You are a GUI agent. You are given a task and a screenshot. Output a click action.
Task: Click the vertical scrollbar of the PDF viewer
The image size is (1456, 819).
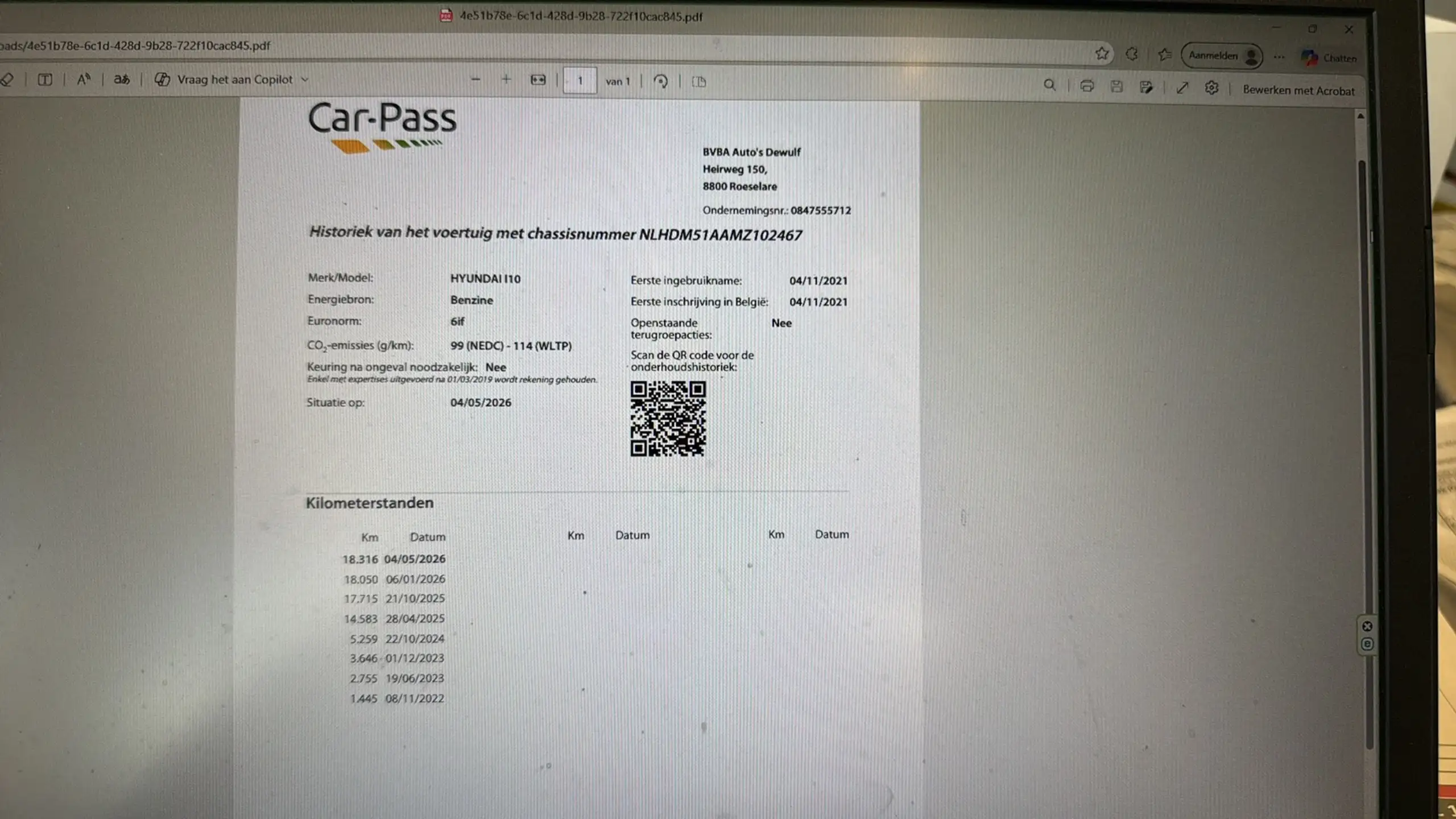[1365, 455]
